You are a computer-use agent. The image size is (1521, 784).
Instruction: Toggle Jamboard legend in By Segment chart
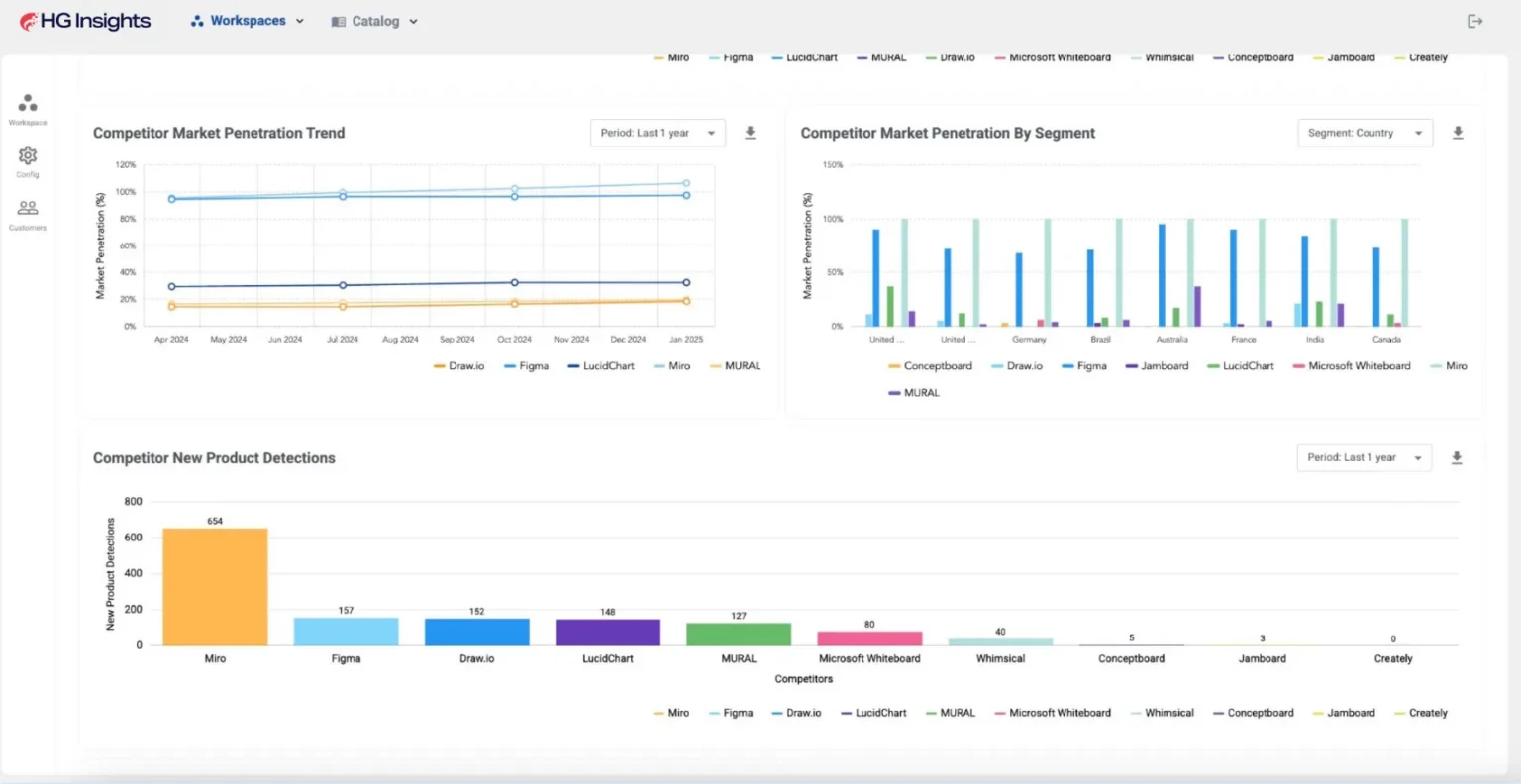coord(1157,366)
